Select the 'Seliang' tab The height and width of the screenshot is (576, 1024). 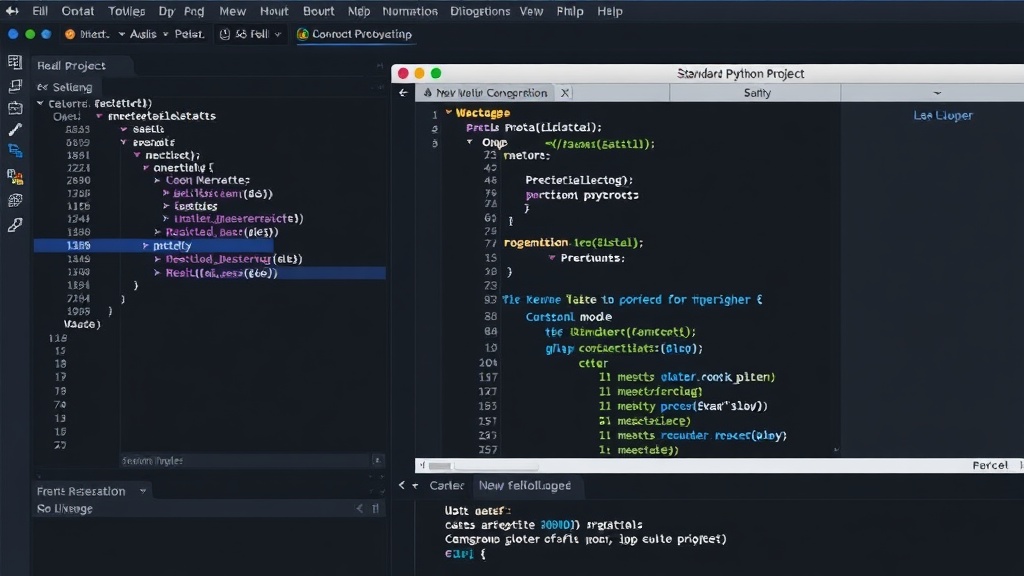(x=65, y=87)
